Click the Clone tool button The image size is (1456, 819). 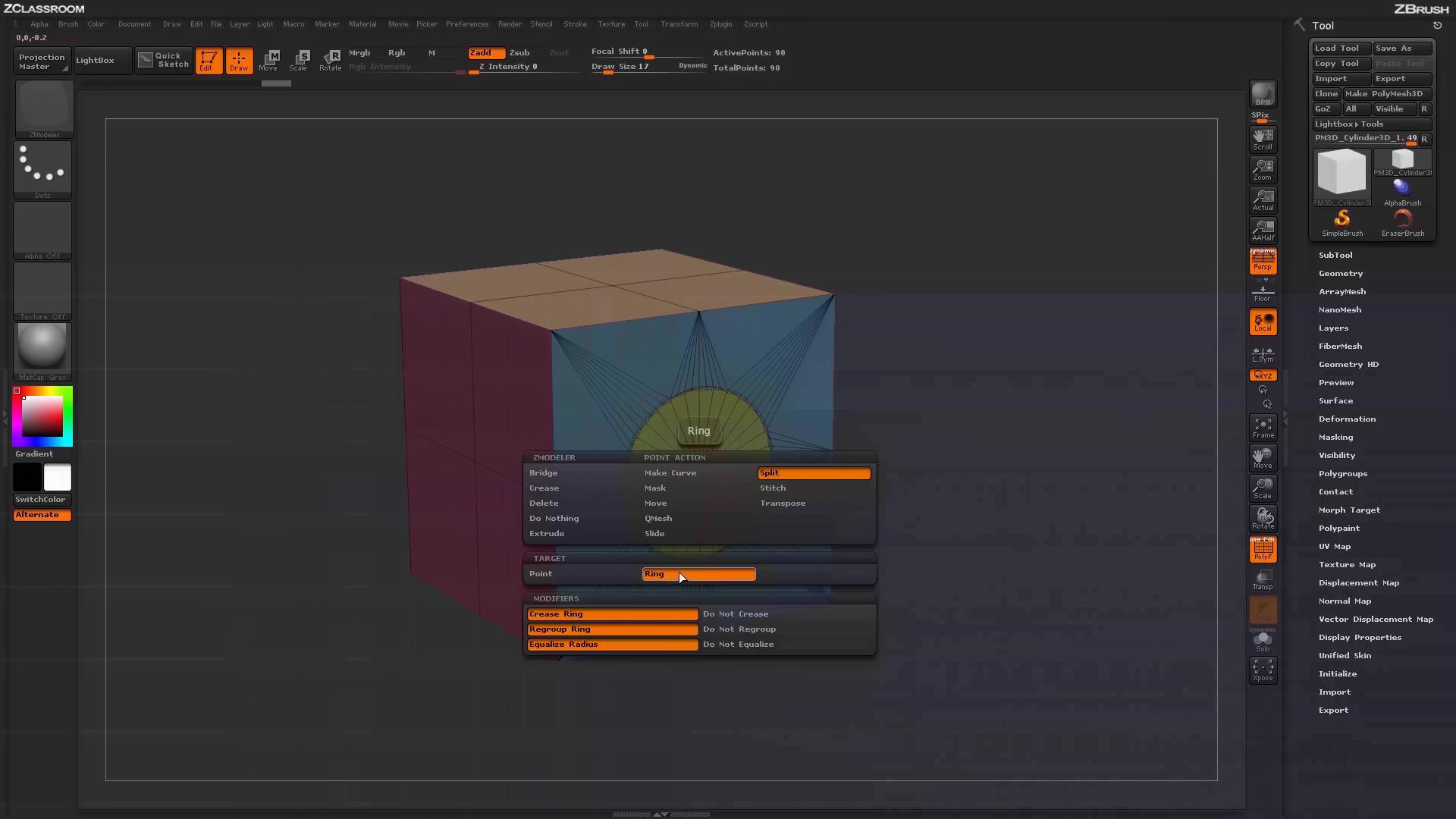pos(1326,94)
